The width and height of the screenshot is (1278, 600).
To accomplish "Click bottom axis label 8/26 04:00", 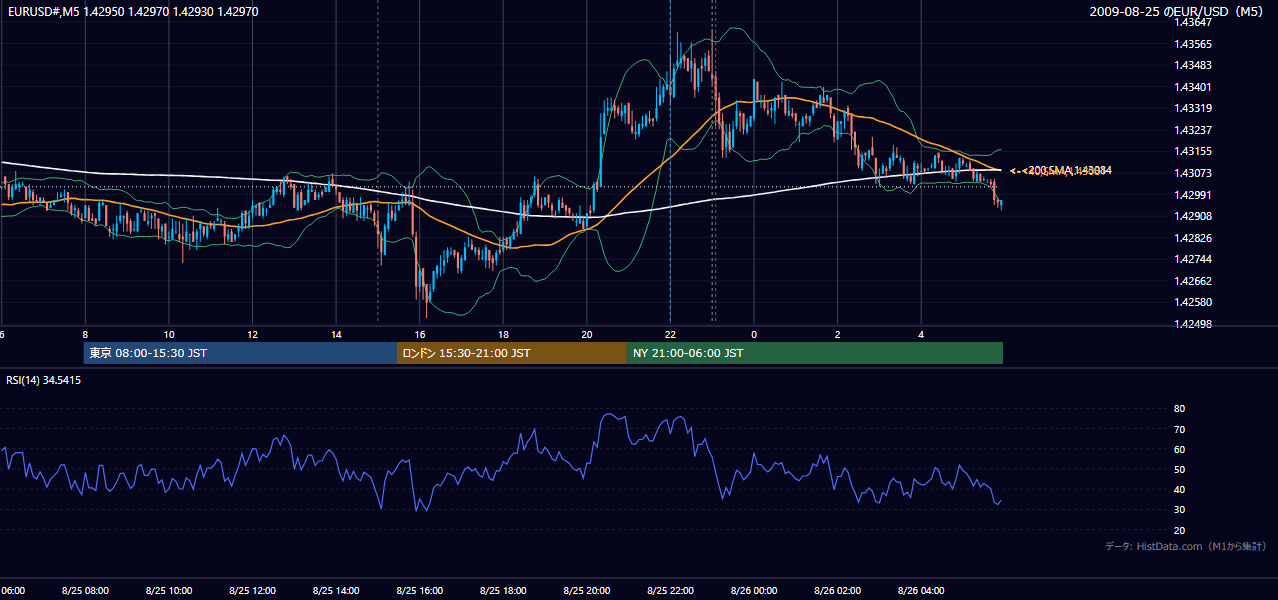I will (921, 591).
